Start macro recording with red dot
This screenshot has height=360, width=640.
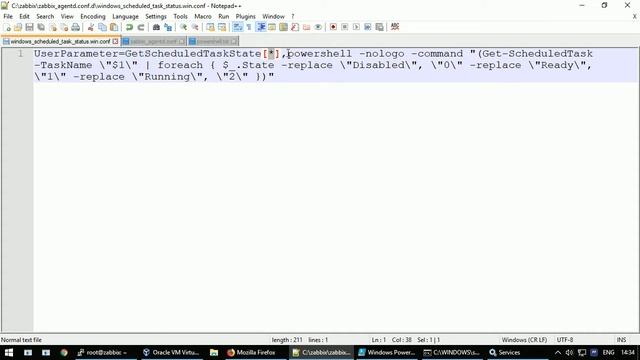pyautogui.click(x=333, y=27)
